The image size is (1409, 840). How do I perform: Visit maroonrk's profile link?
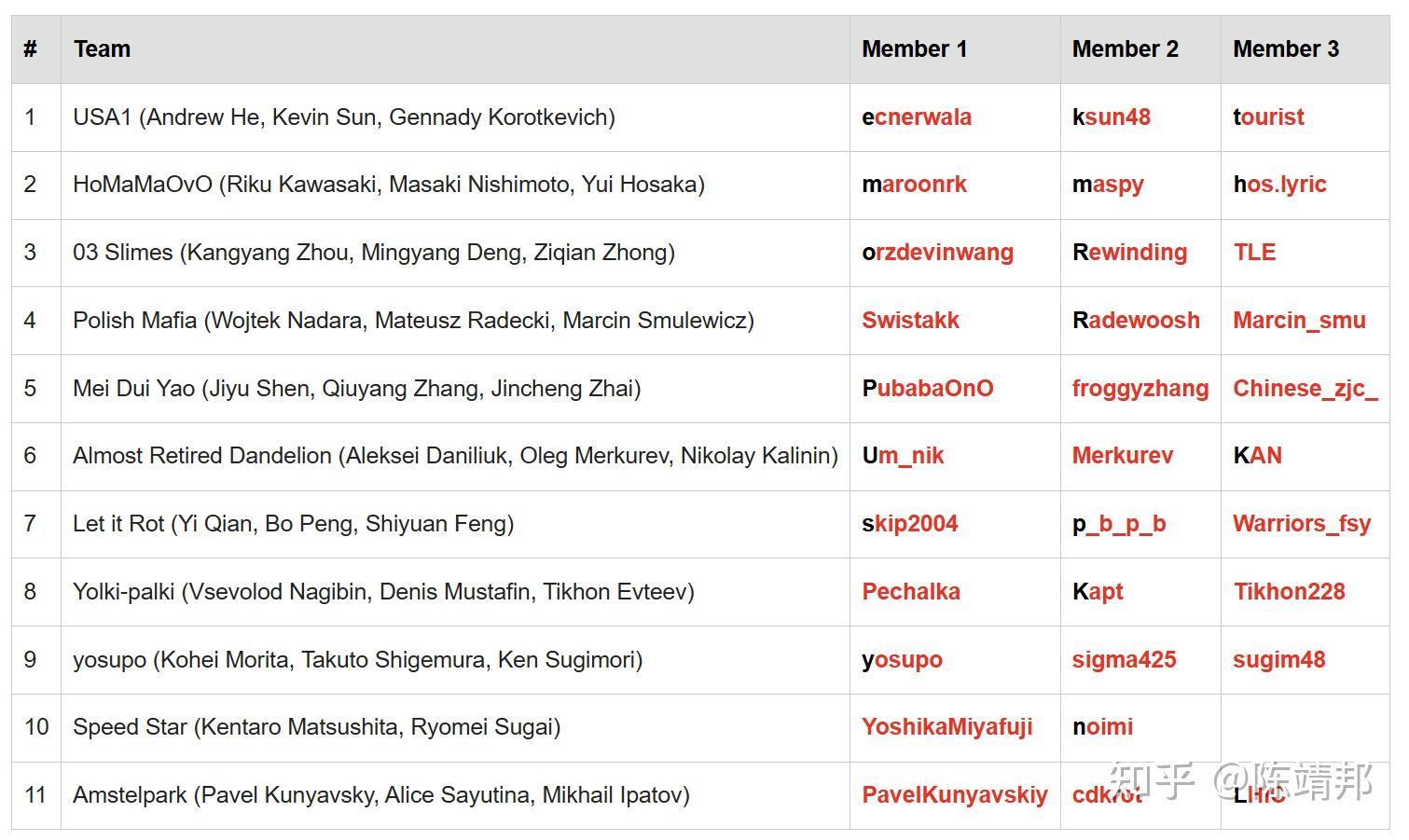point(914,185)
